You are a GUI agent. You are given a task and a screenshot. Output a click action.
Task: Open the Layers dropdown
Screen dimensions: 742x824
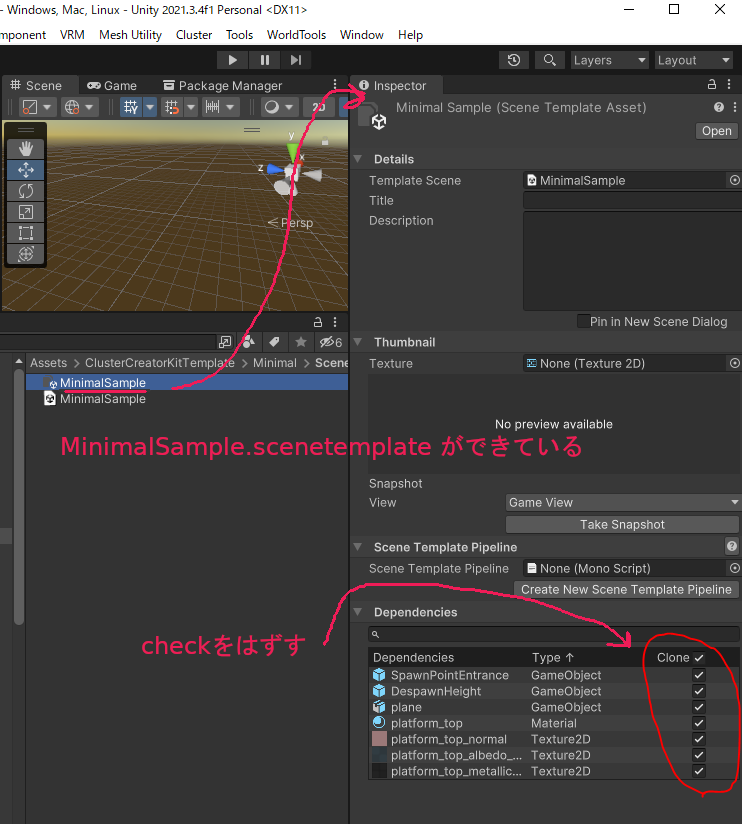pos(610,60)
